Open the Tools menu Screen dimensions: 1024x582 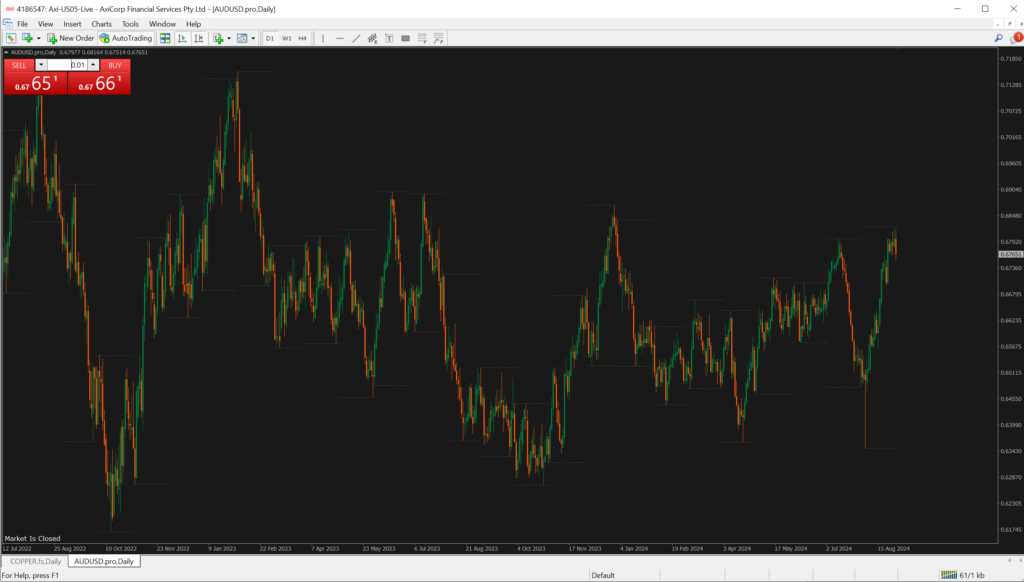[x=130, y=24]
